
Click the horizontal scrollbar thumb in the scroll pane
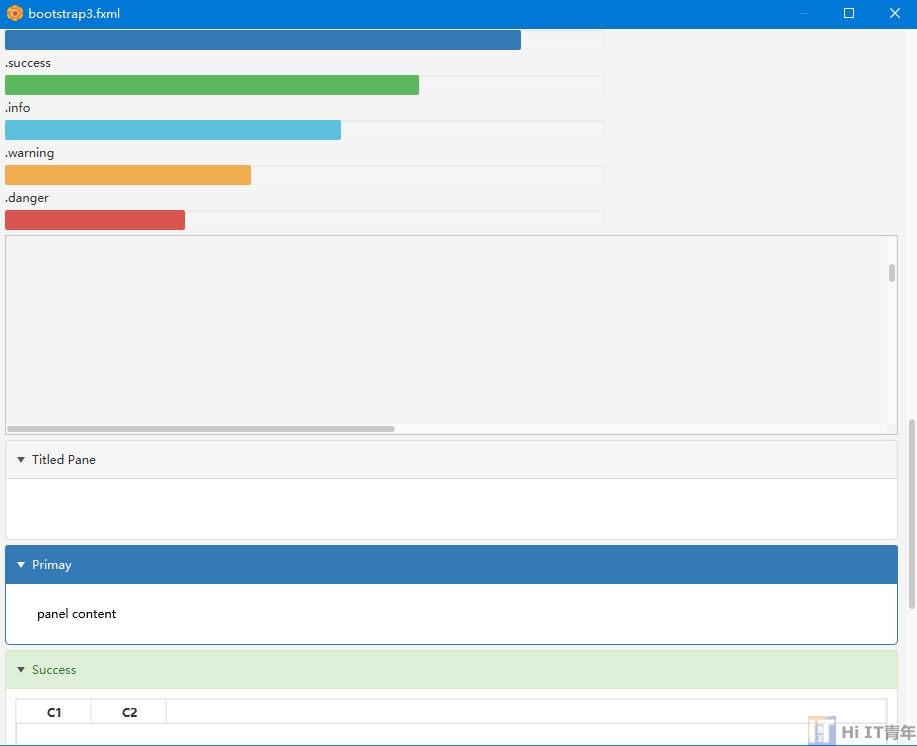(200, 429)
